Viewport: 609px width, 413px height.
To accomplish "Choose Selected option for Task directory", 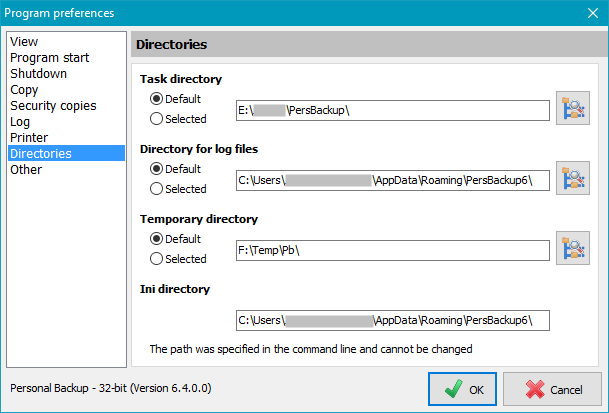I will 178,118.
